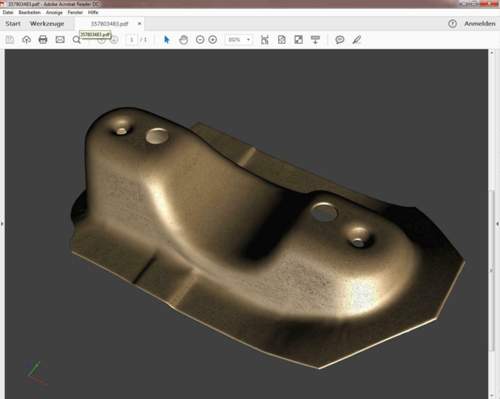
Task: Open the search magnifier tool
Action: click(76, 40)
